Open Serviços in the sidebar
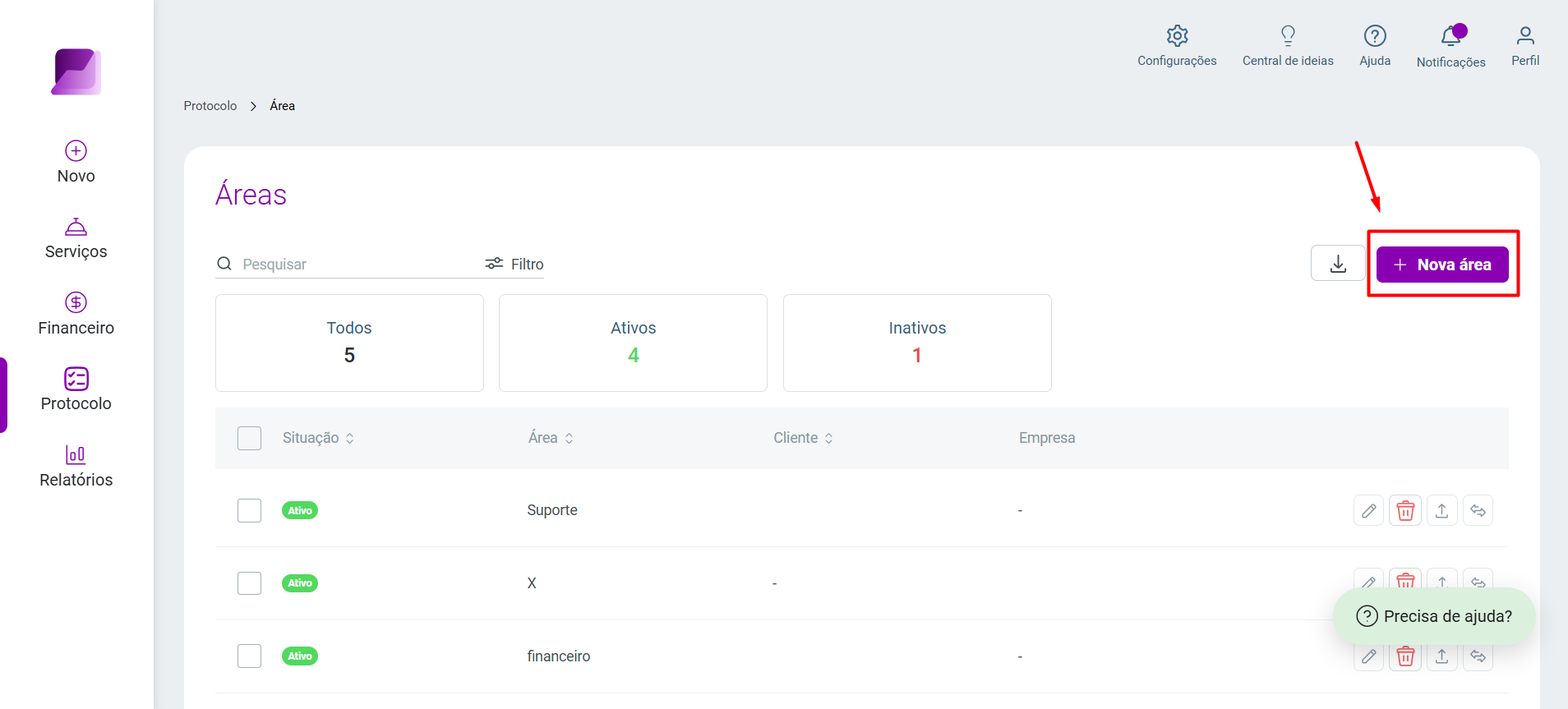Viewport: 1568px width, 709px height. (76, 238)
